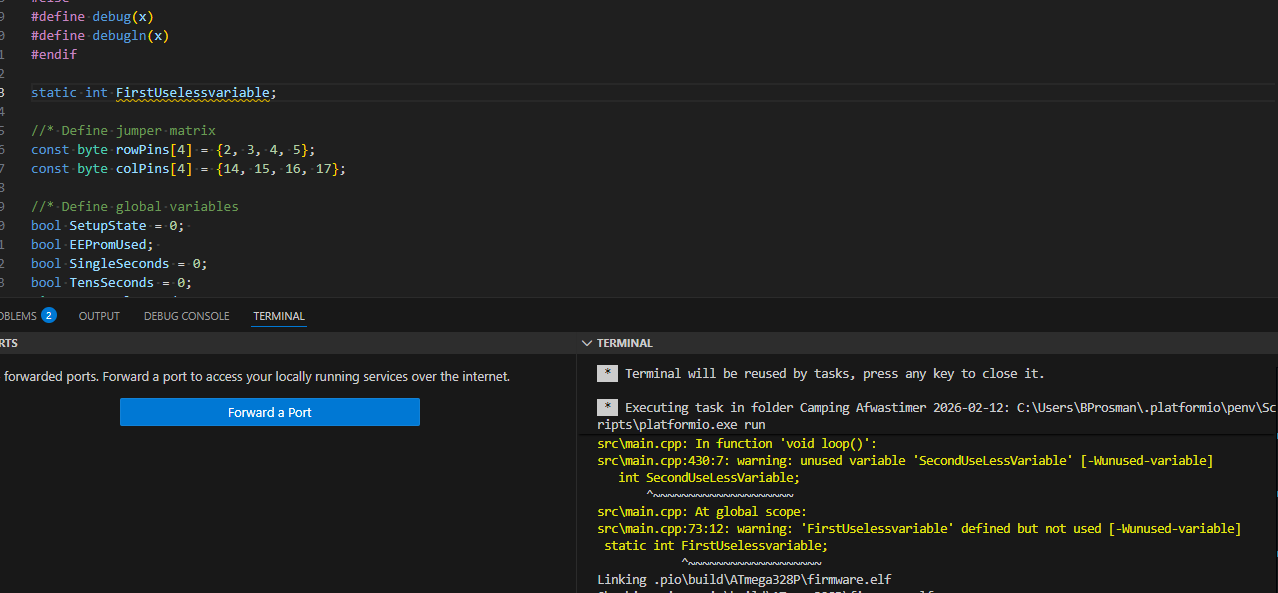Click 'int SecondUseLessVariable;' in terminal output
The width and height of the screenshot is (1278, 593).
709,477
